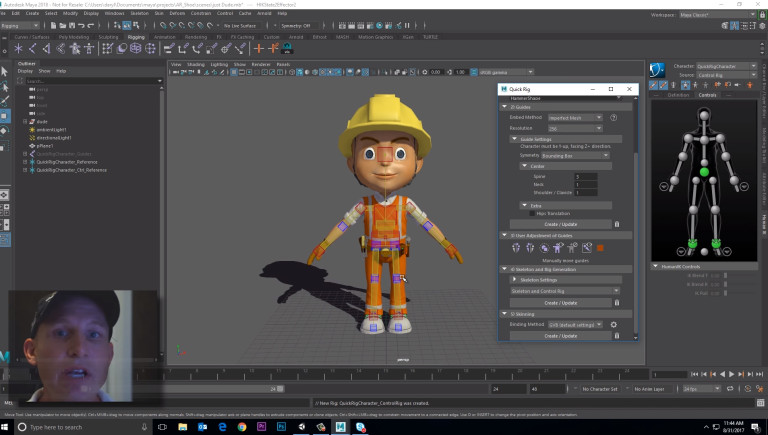The width and height of the screenshot is (768, 435).
Task: Click Create / Update under Guides section
Action: coord(561,224)
